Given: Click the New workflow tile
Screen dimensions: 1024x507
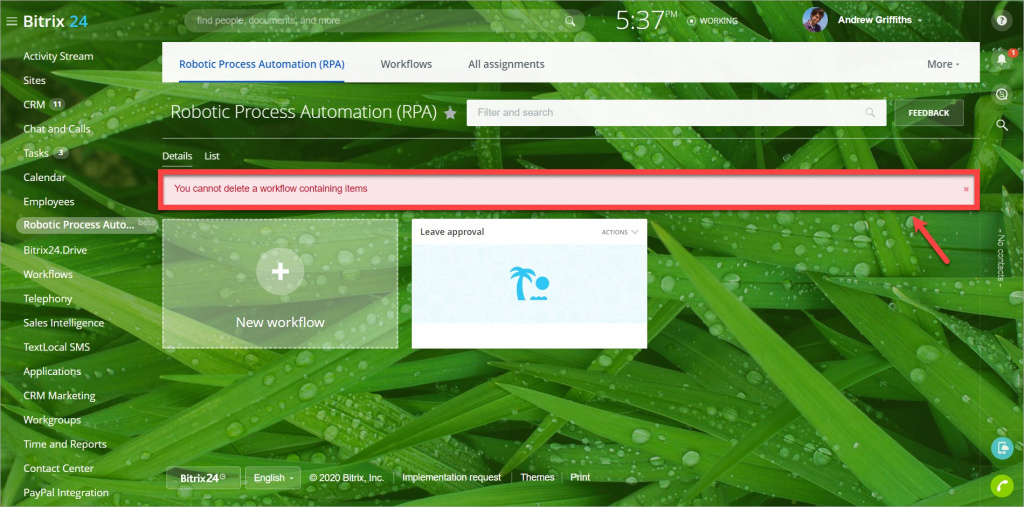Looking at the screenshot, I should click(x=280, y=284).
